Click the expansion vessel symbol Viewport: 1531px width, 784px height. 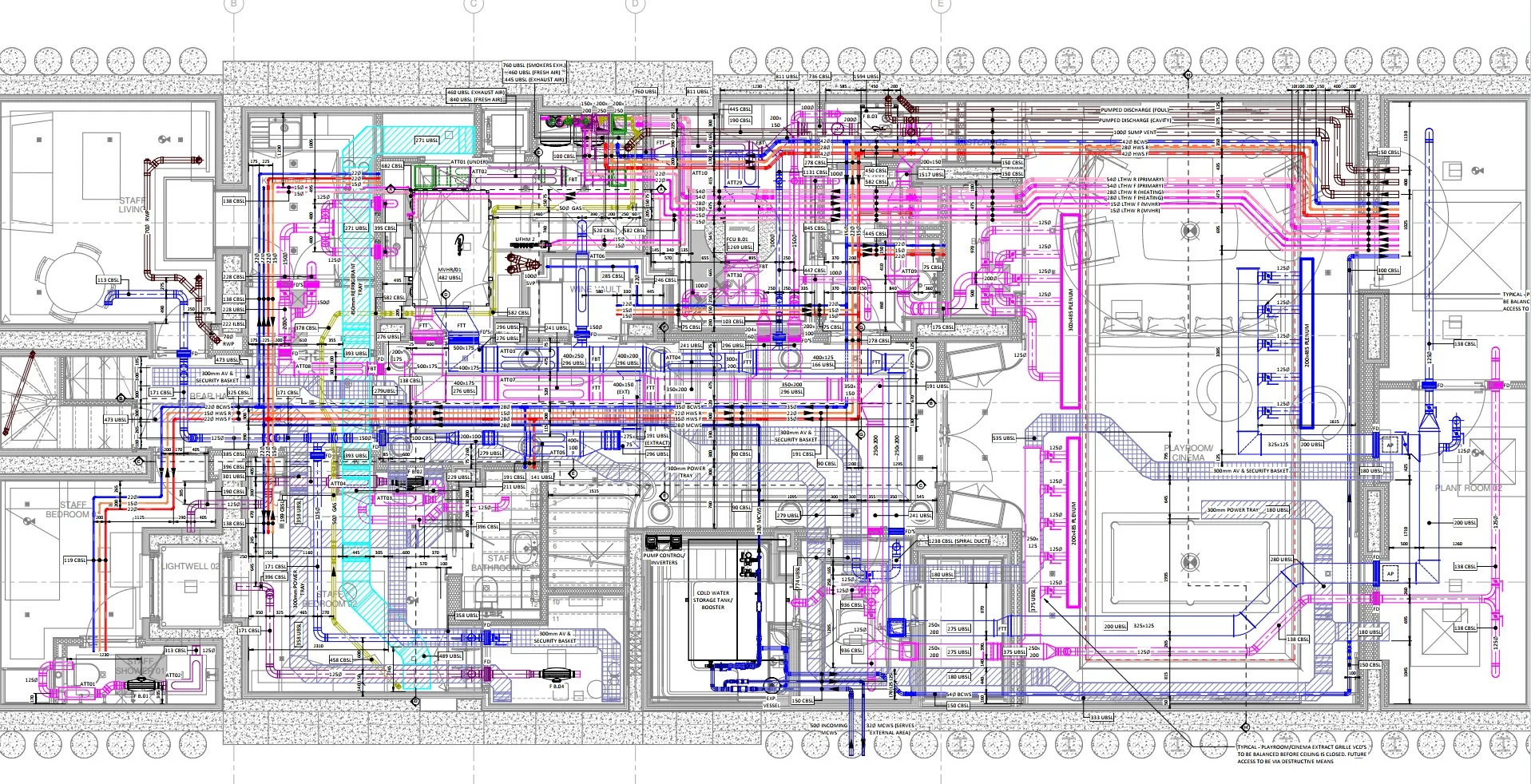point(771,685)
